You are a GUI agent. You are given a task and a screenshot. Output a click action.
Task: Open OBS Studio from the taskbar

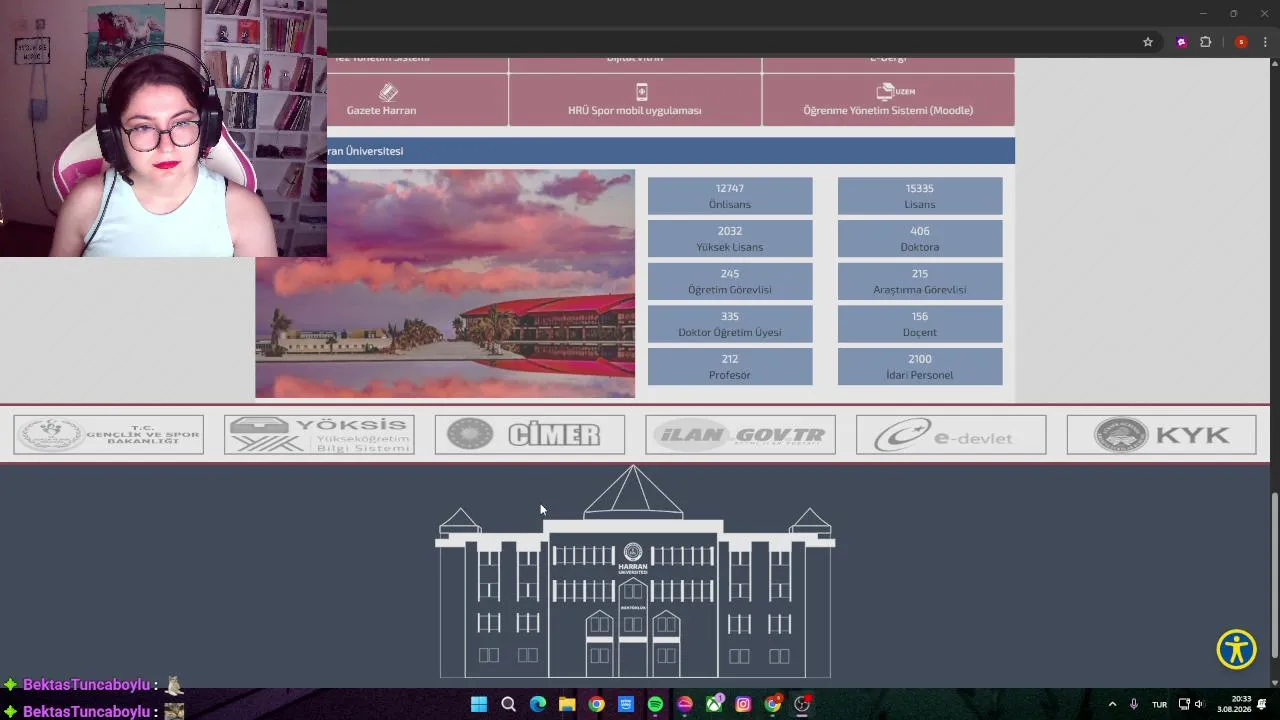(x=802, y=704)
